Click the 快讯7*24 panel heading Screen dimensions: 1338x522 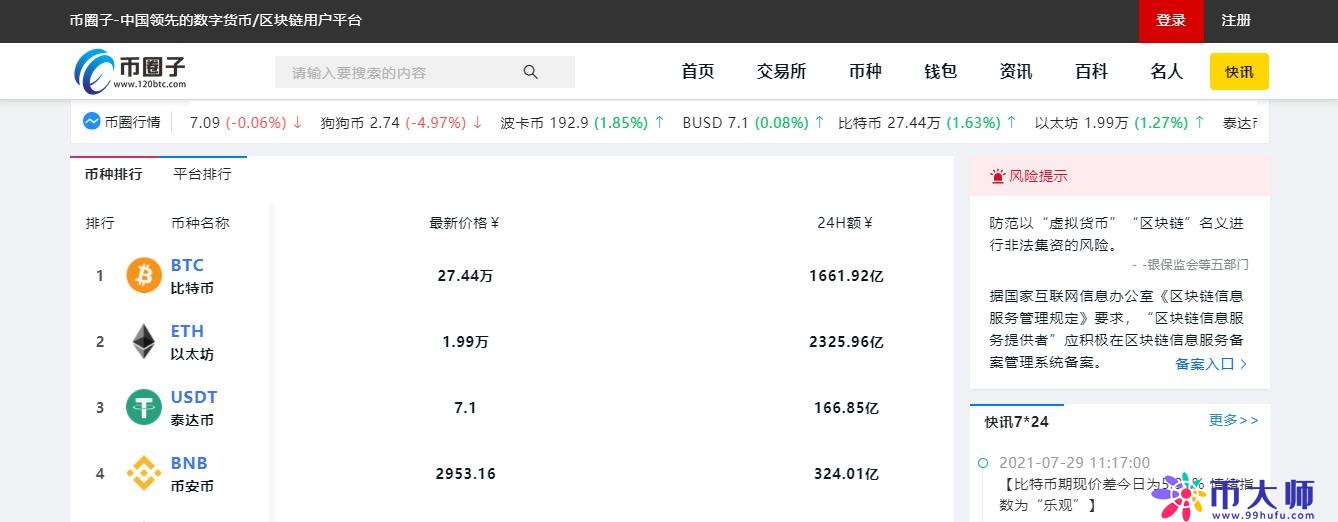point(1017,422)
